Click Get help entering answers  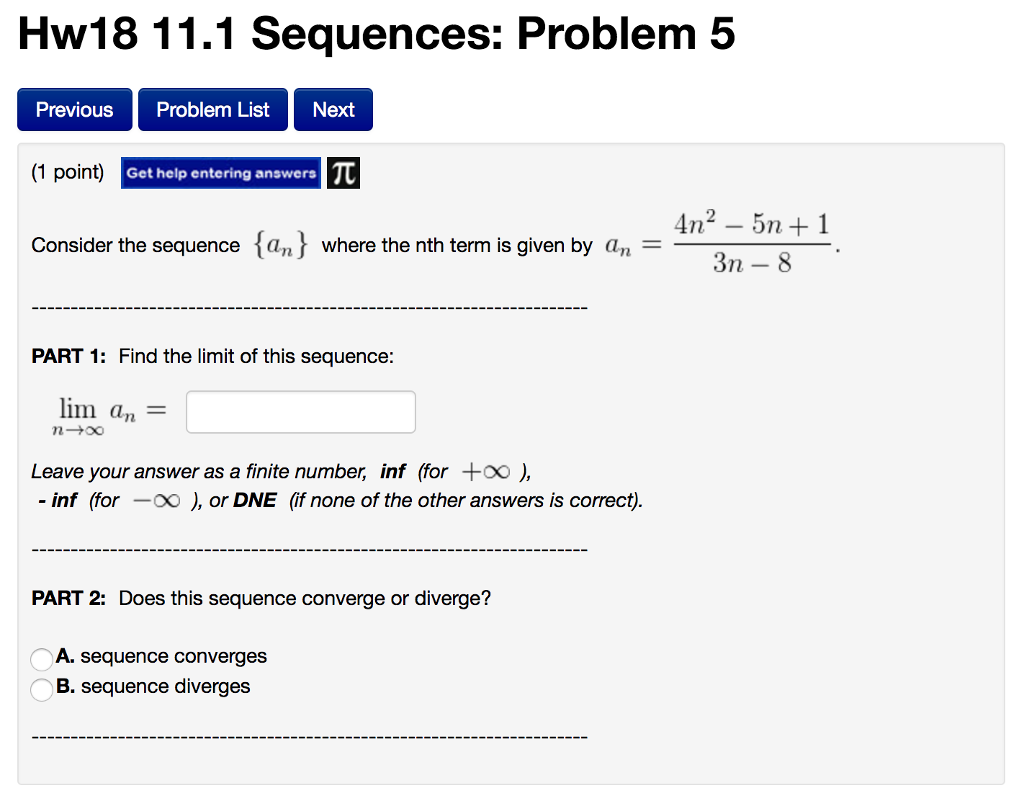(220, 172)
